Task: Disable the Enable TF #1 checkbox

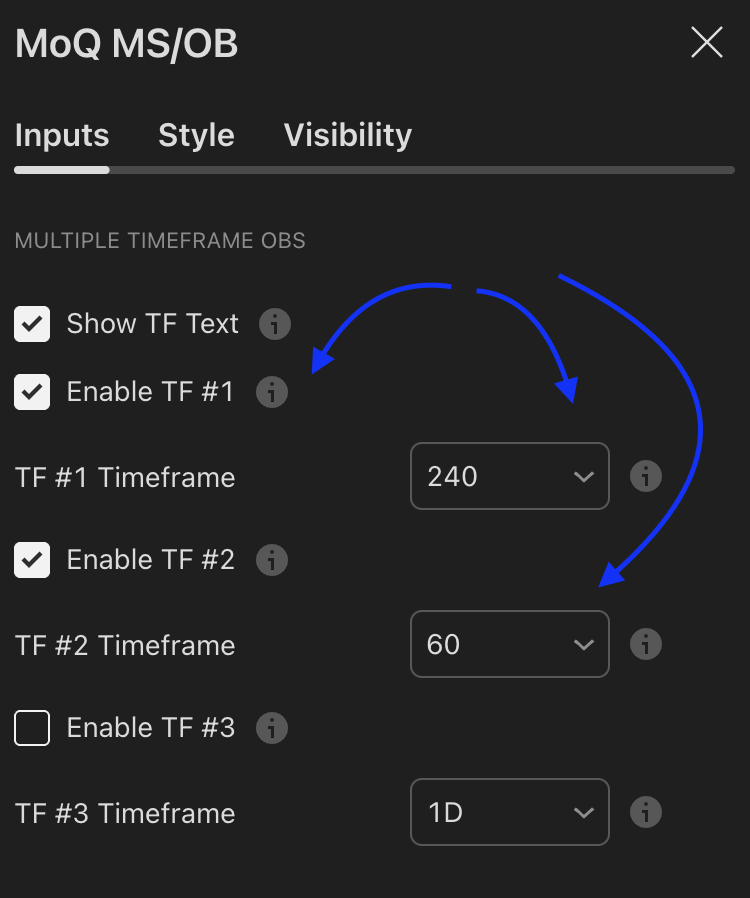Action: pyautogui.click(x=32, y=392)
